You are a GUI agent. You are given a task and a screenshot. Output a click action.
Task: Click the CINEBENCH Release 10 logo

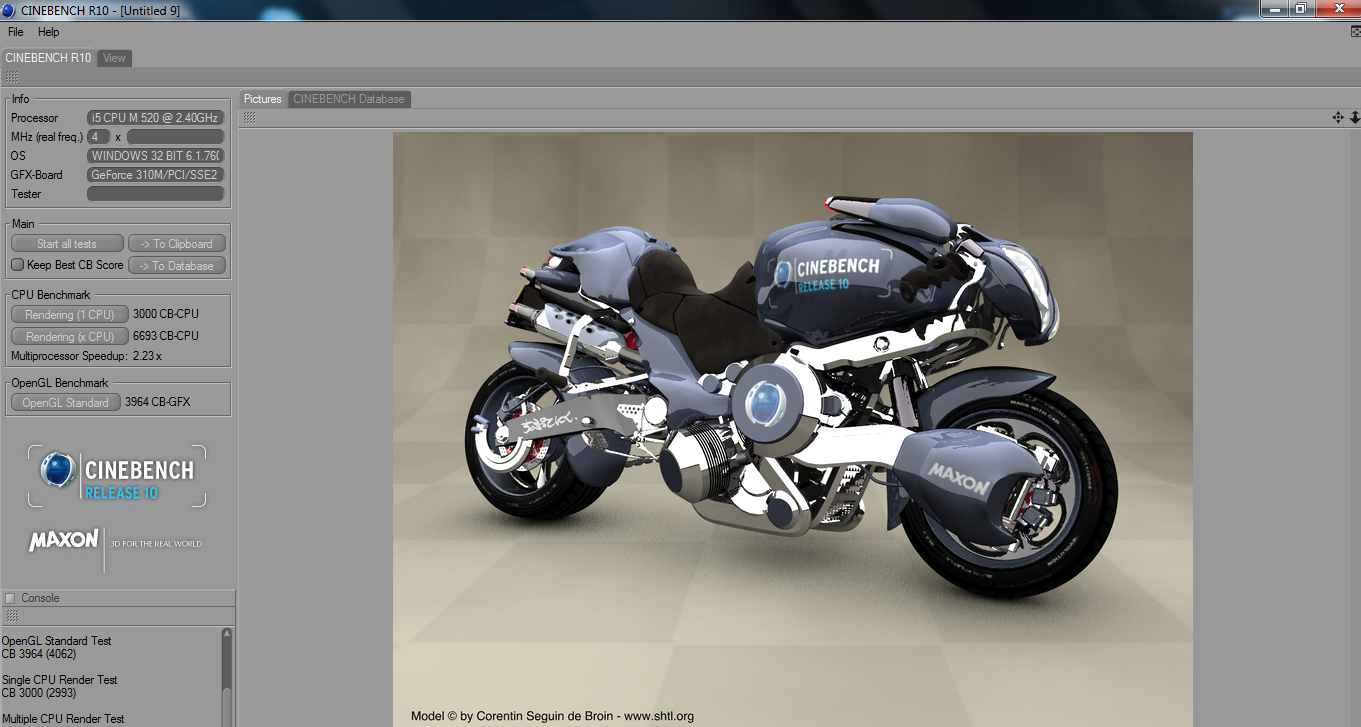117,477
